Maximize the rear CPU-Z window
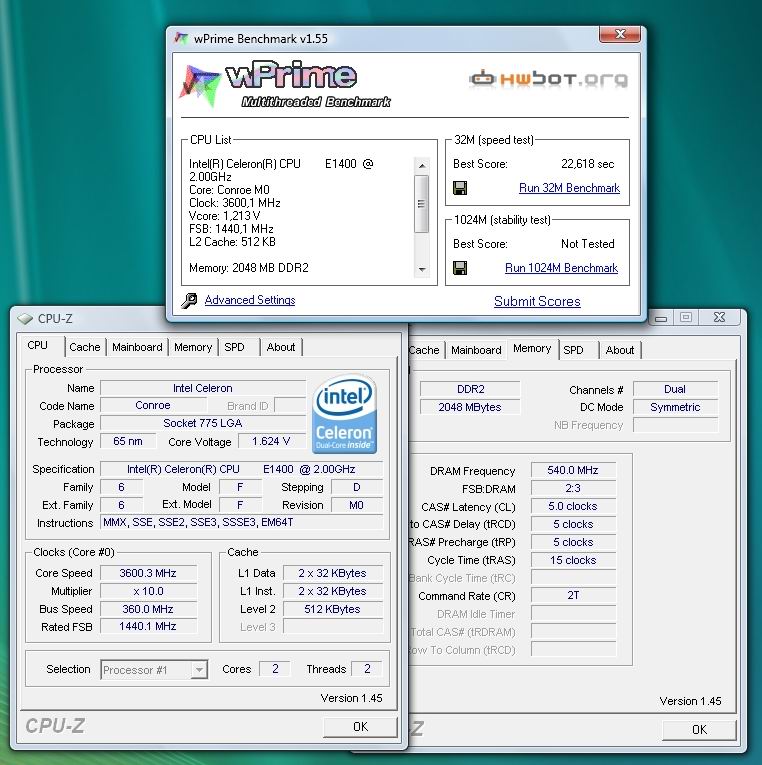This screenshot has height=765, width=762. pos(685,318)
